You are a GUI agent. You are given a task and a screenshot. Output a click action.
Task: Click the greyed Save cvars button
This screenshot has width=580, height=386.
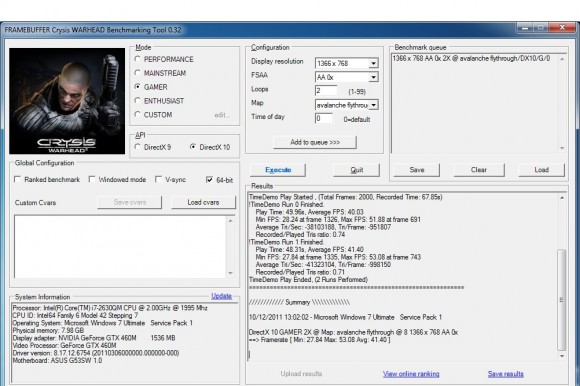pos(129,202)
